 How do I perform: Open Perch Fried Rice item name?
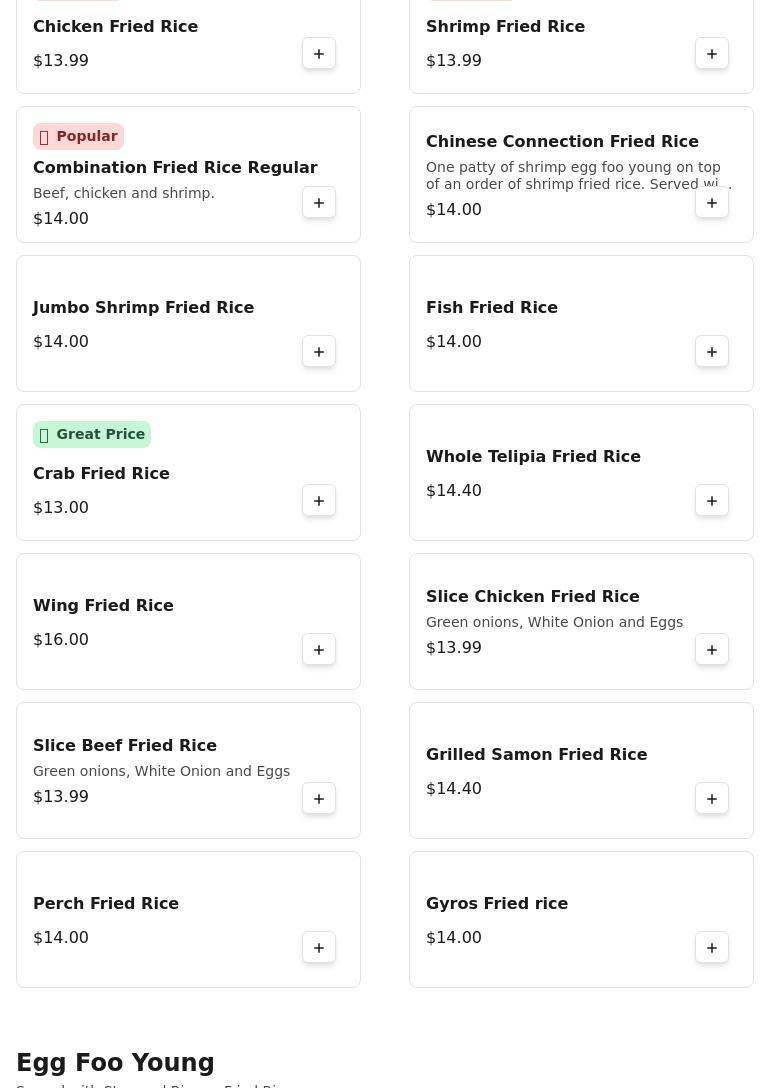[x=106, y=903]
